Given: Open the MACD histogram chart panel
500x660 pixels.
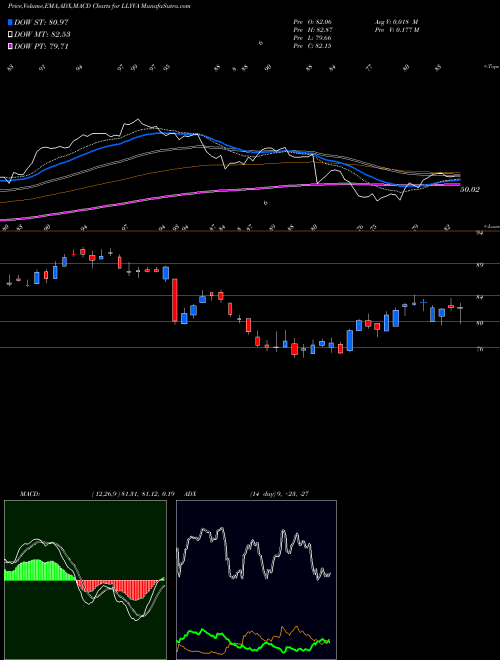Looking at the screenshot, I should (x=85, y=580).
